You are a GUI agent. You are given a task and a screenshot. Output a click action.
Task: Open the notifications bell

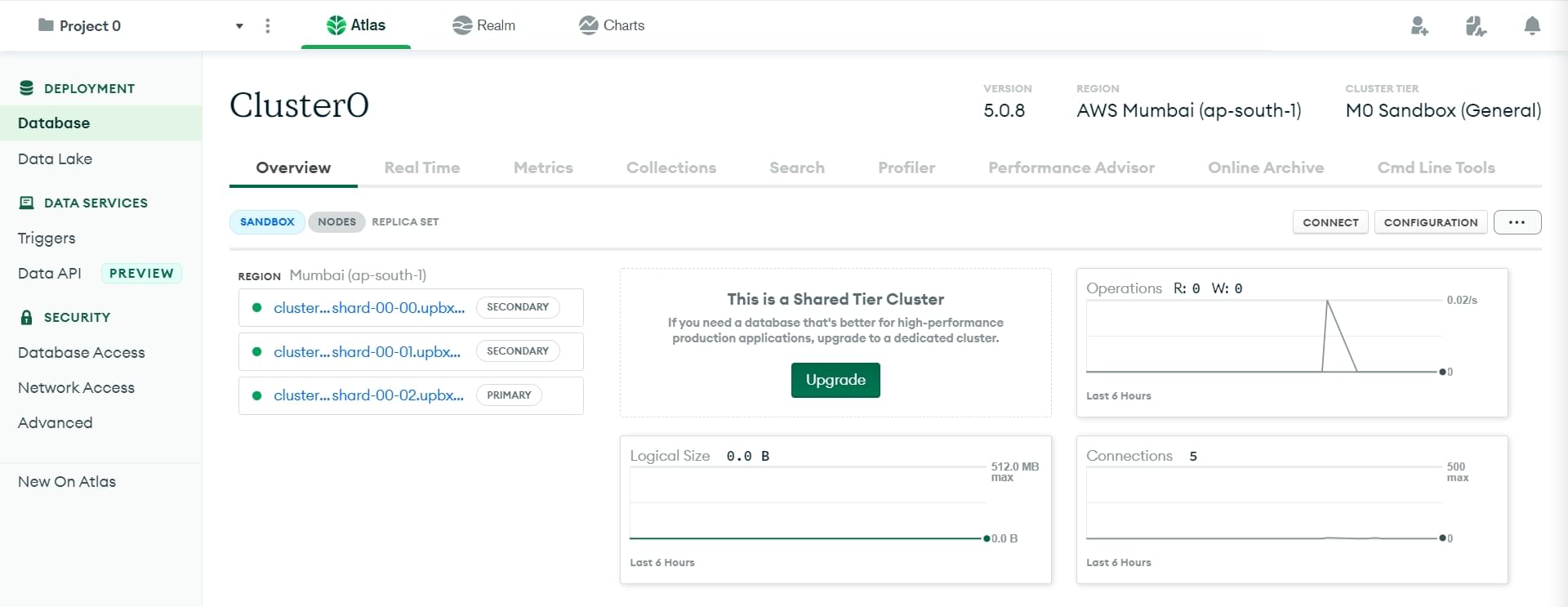coord(1532,26)
